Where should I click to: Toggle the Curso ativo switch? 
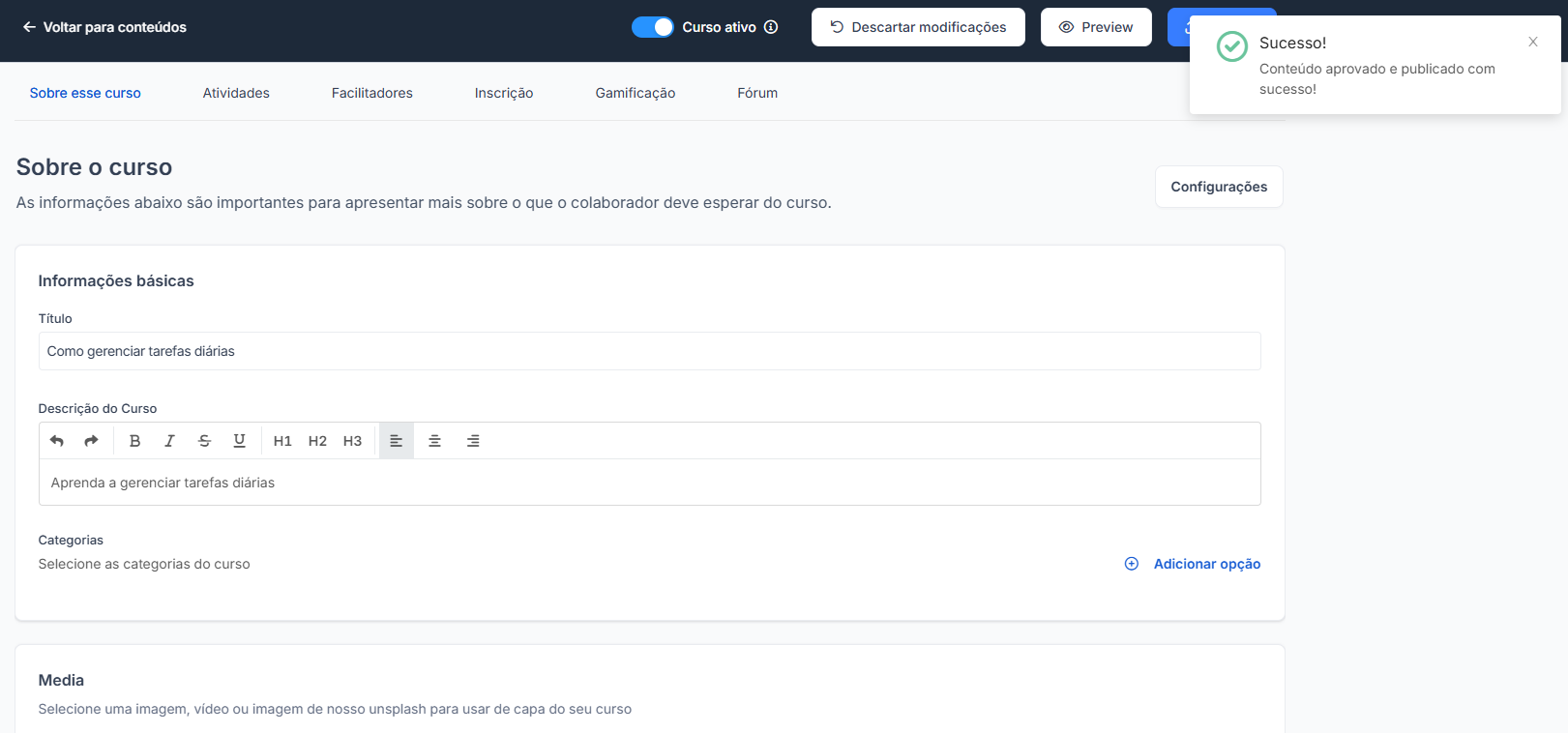tap(653, 27)
